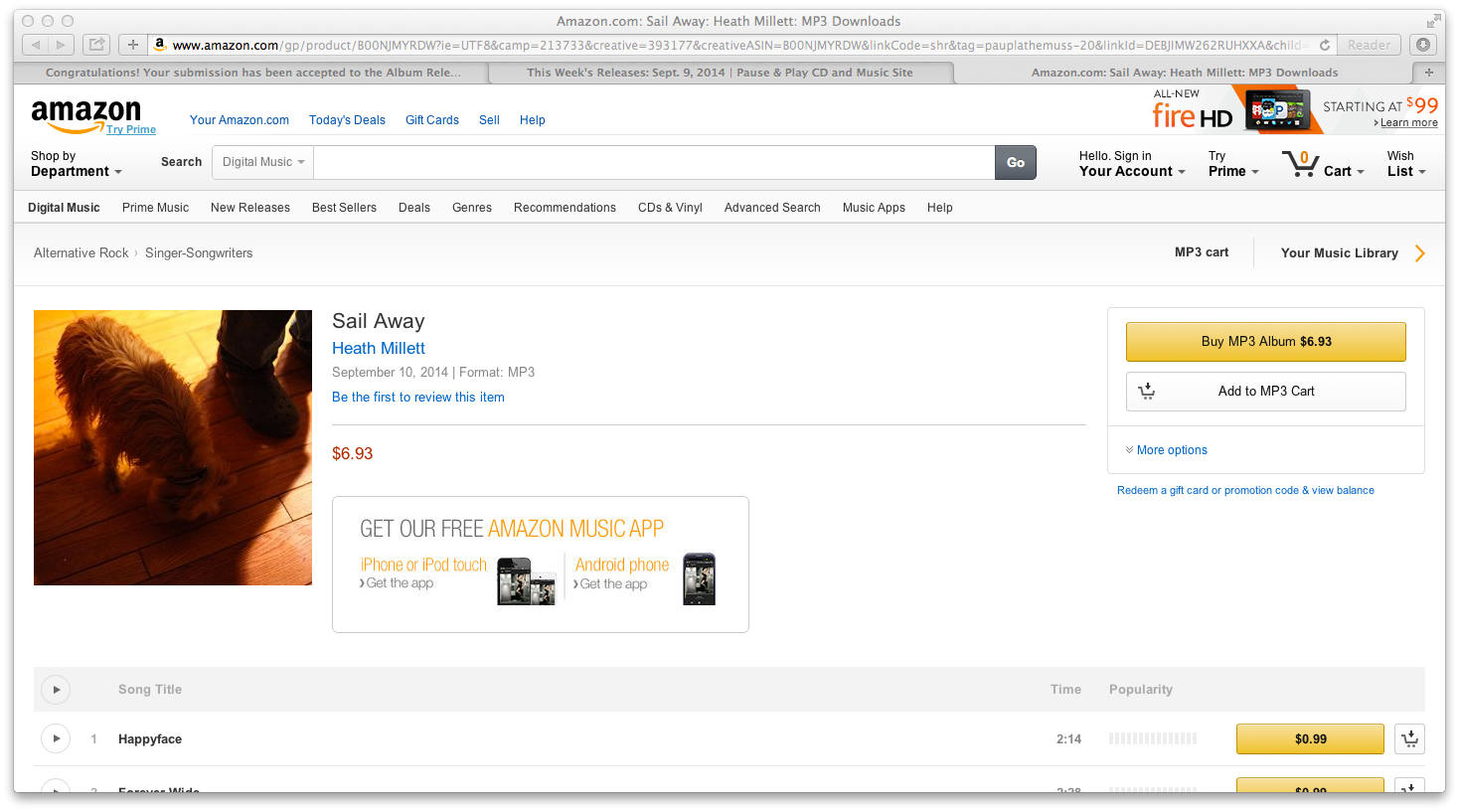This screenshot has height=812, width=1459.
Task: Expand the Your Account dropdown
Action: [x=1132, y=164]
